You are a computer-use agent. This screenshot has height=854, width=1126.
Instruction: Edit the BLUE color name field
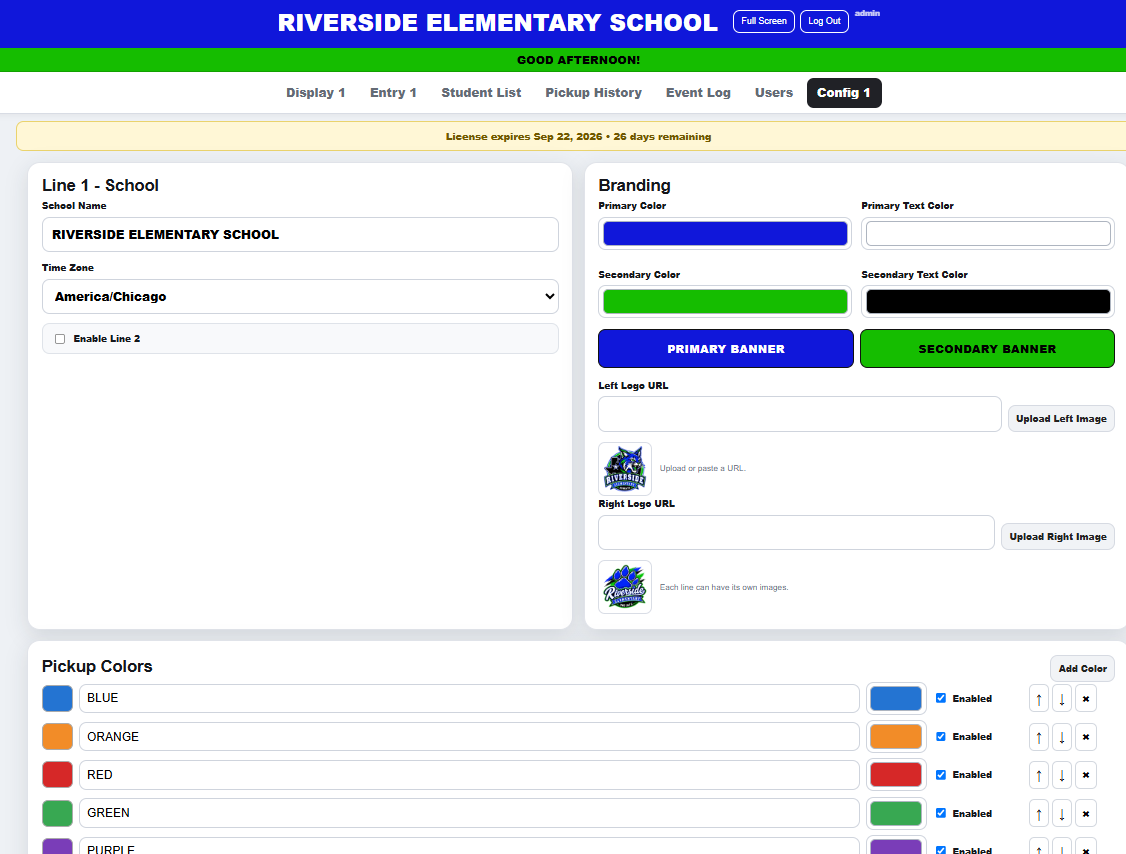coord(469,698)
